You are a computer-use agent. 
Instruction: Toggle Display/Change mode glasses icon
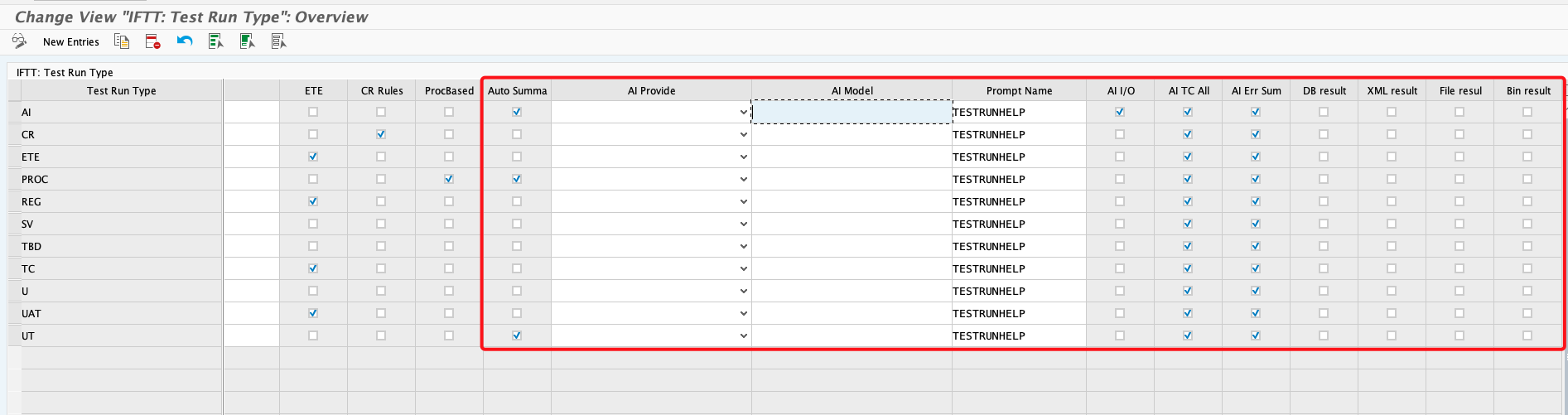[19, 41]
